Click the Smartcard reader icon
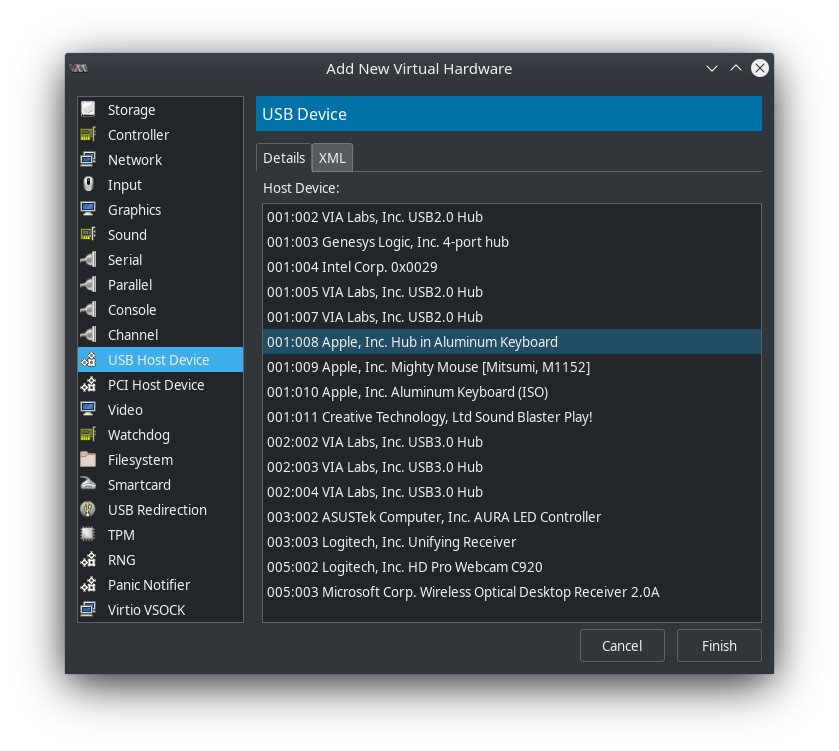Viewport: 839px width, 751px height. (x=88, y=485)
